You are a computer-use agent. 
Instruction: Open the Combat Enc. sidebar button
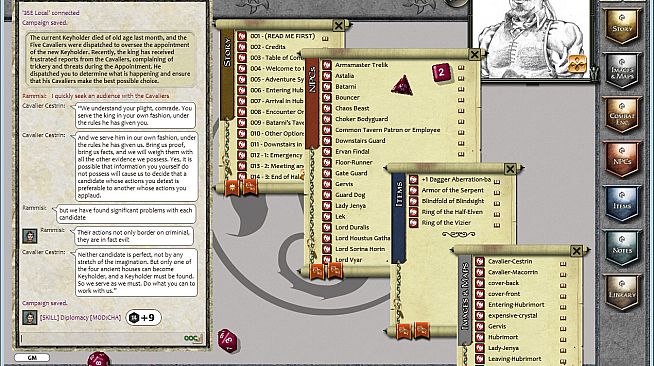coord(622,115)
